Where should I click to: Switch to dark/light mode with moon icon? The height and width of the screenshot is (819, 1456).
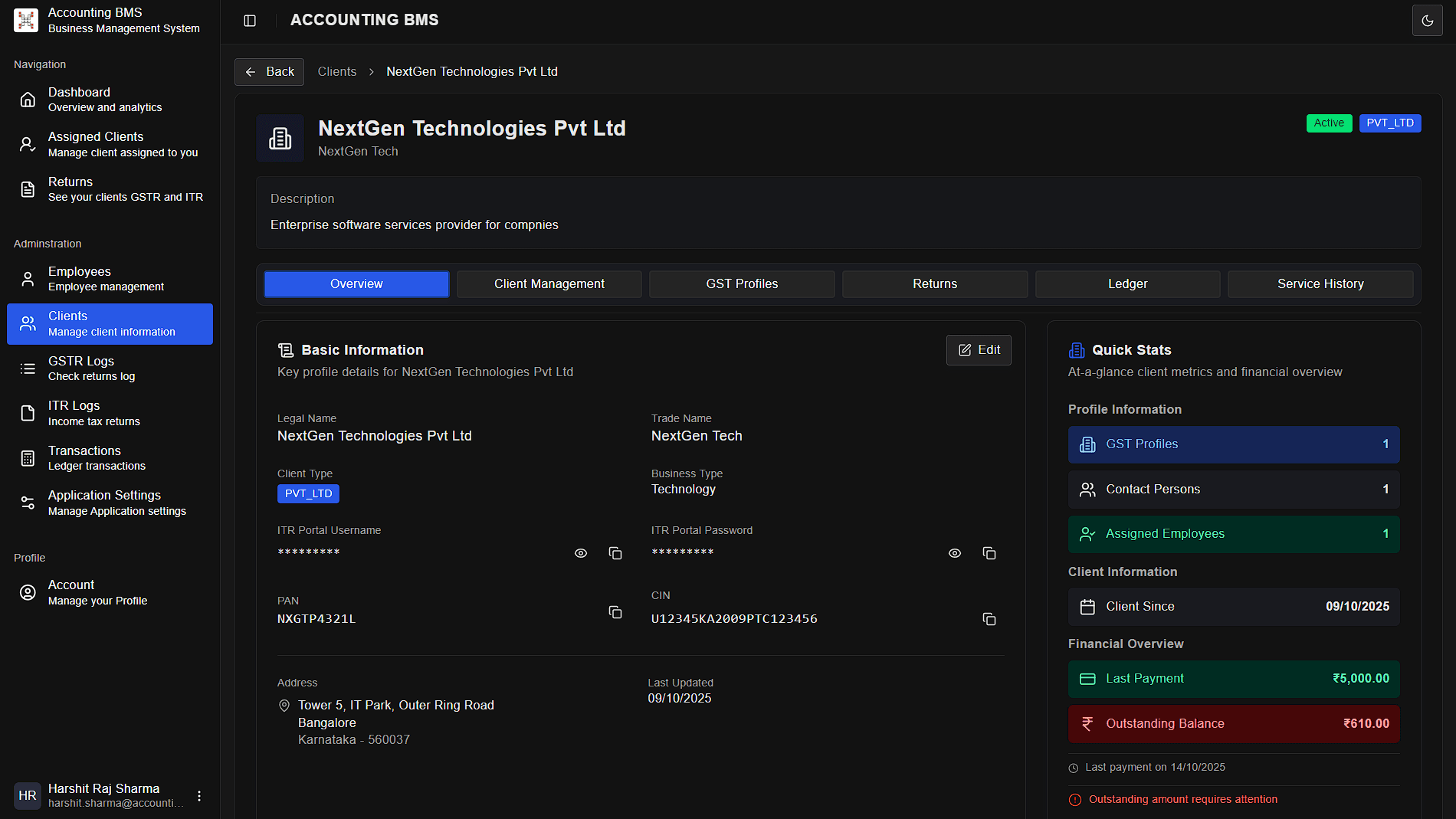pyautogui.click(x=1427, y=21)
